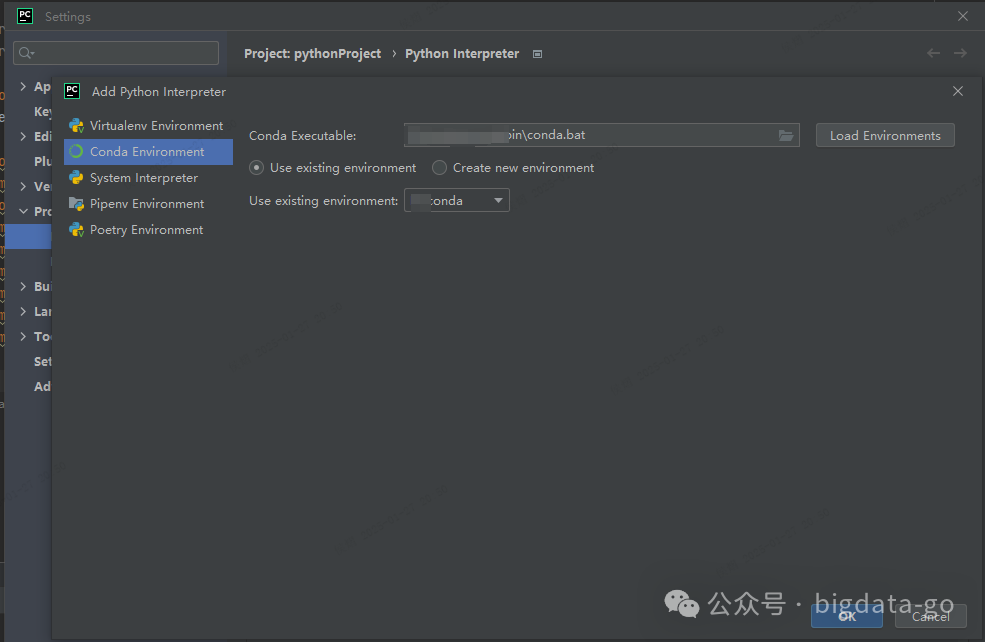Image resolution: width=985 pixels, height=642 pixels.
Task: Focus the Settings search field
Action: click(x=116, y=53)
